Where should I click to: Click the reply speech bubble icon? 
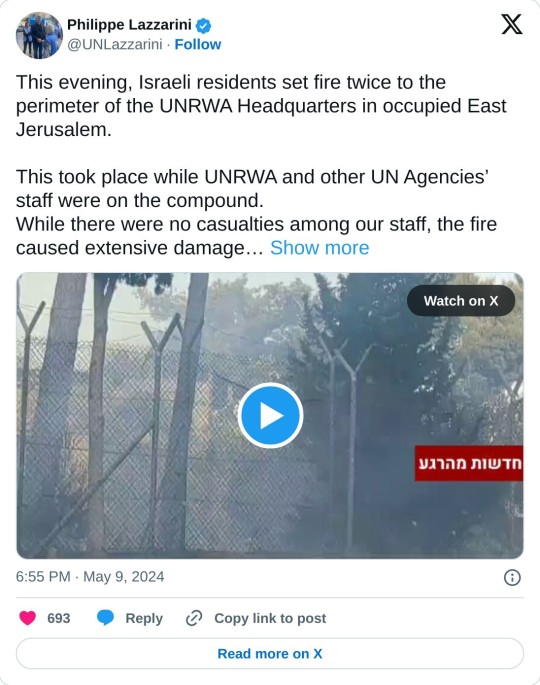pos(105,618)
